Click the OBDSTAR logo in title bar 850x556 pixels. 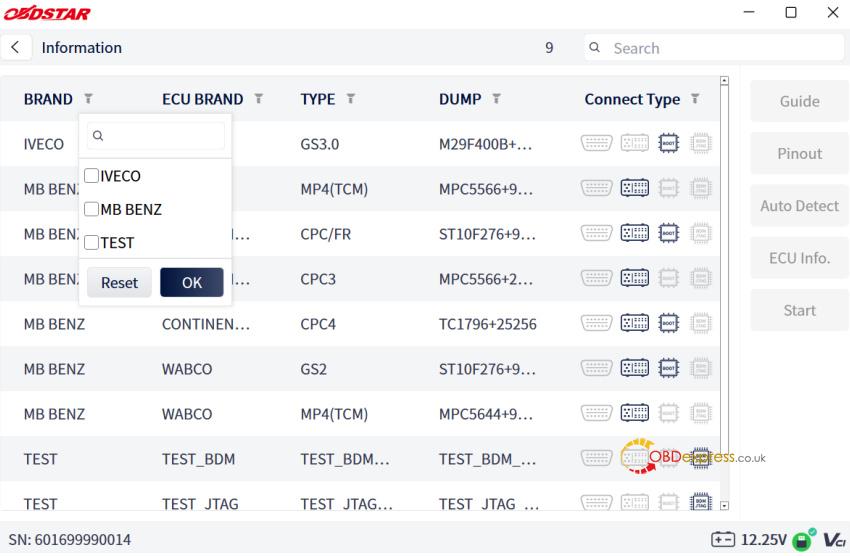tap(47, 13)
